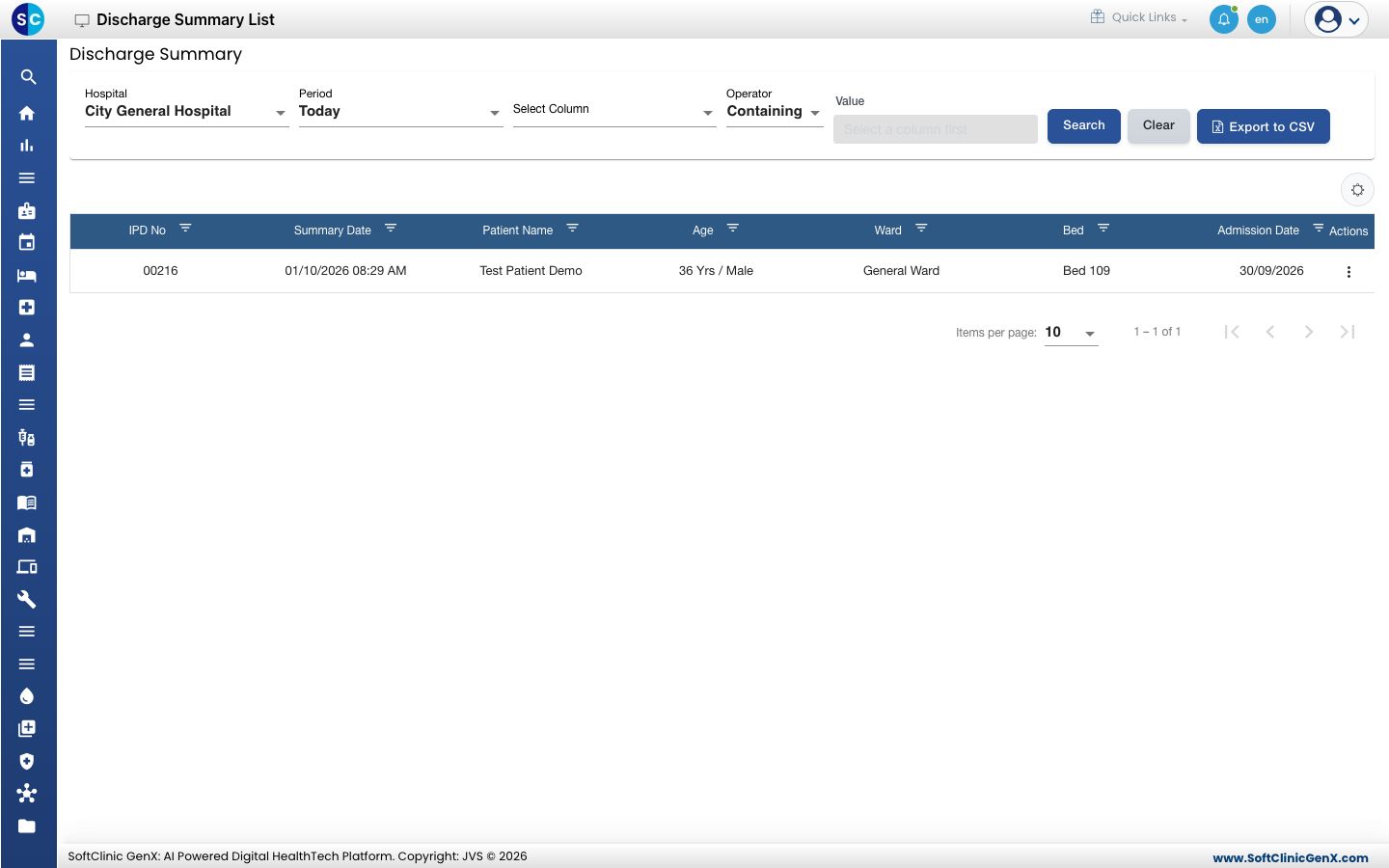Viewport: 1389px width, 868px height.
Task: Click the Bed 109 cell
Action: (1086, 271)
